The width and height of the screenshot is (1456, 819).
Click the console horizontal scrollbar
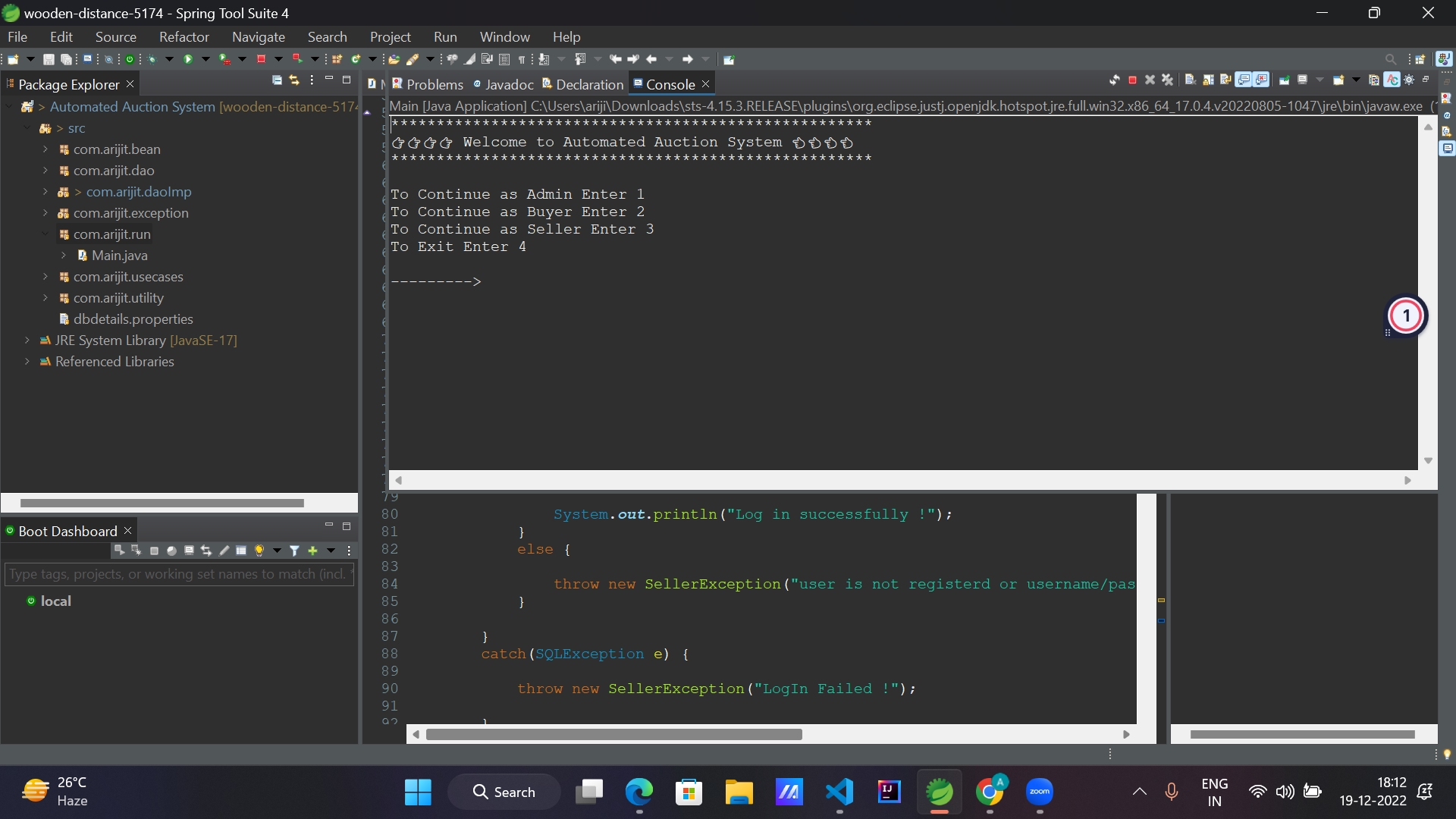[x=902, y=480]
